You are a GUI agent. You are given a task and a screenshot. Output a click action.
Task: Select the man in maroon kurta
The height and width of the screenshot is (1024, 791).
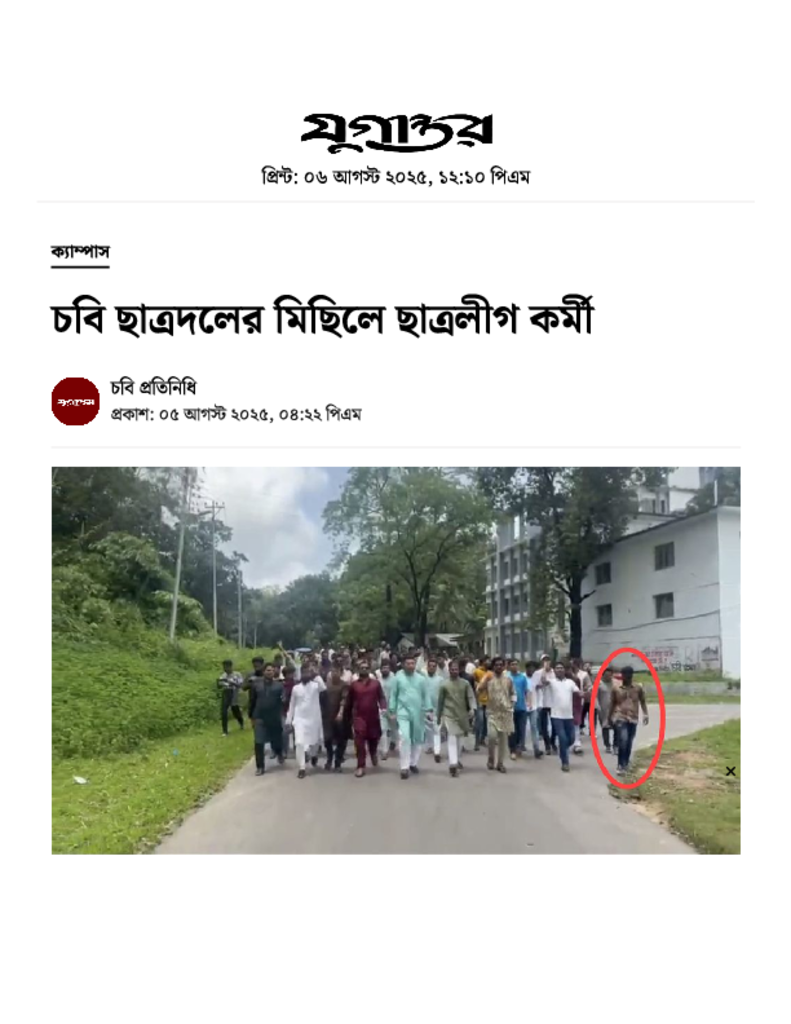tap(364, 718)
